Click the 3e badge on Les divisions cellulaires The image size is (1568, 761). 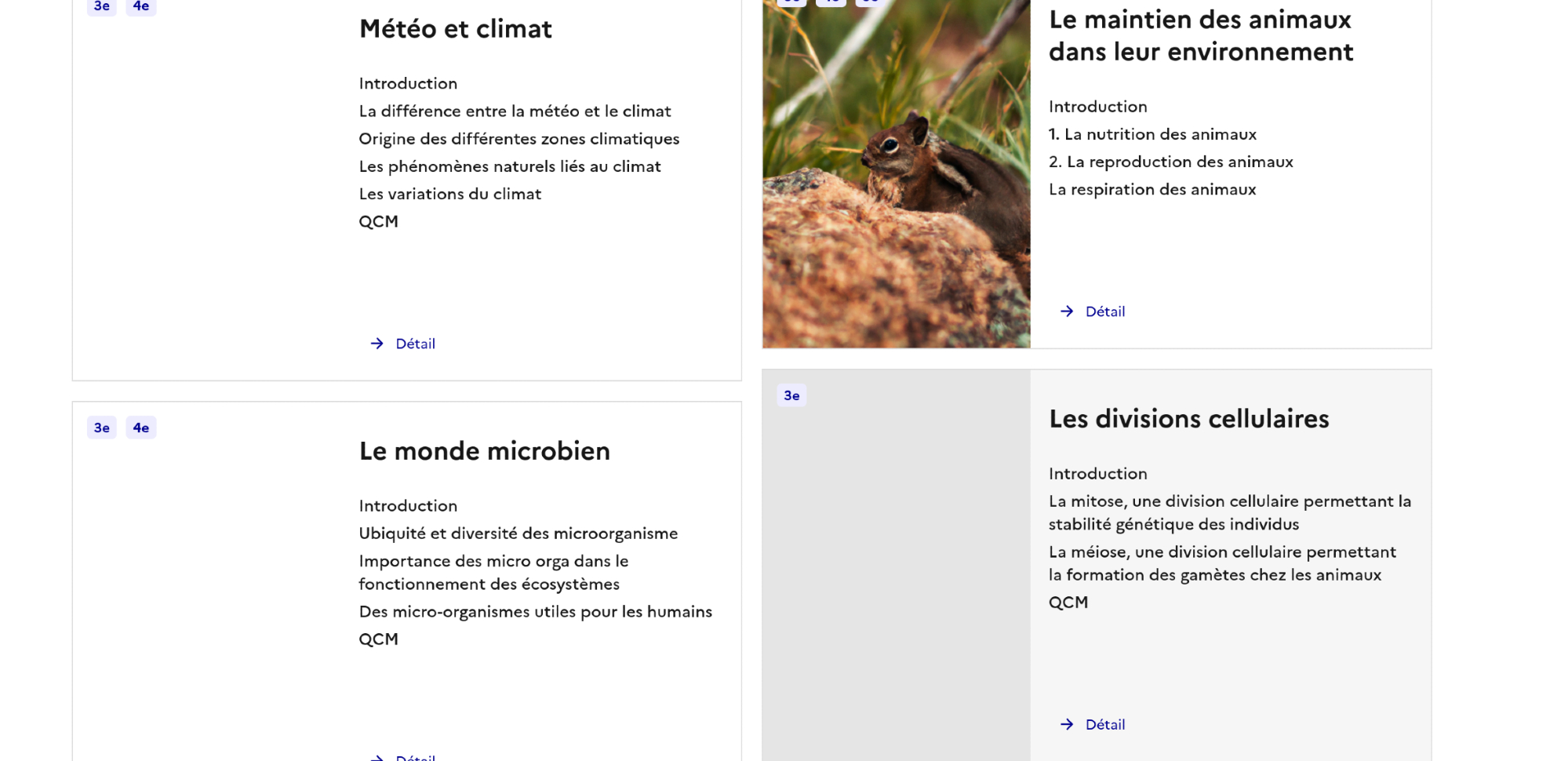[791, 395]
